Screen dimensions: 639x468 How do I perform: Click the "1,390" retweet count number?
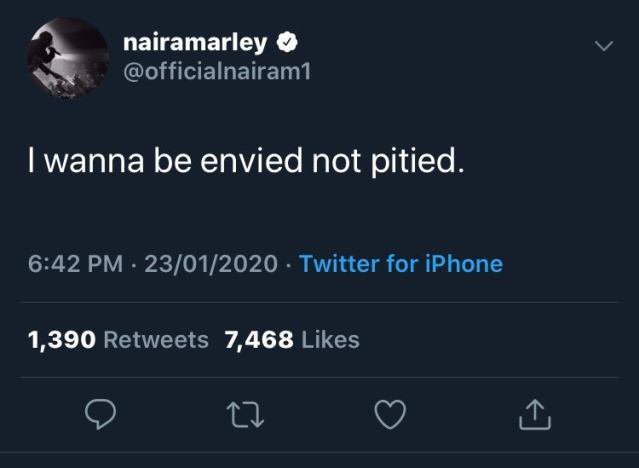point(62,340)
